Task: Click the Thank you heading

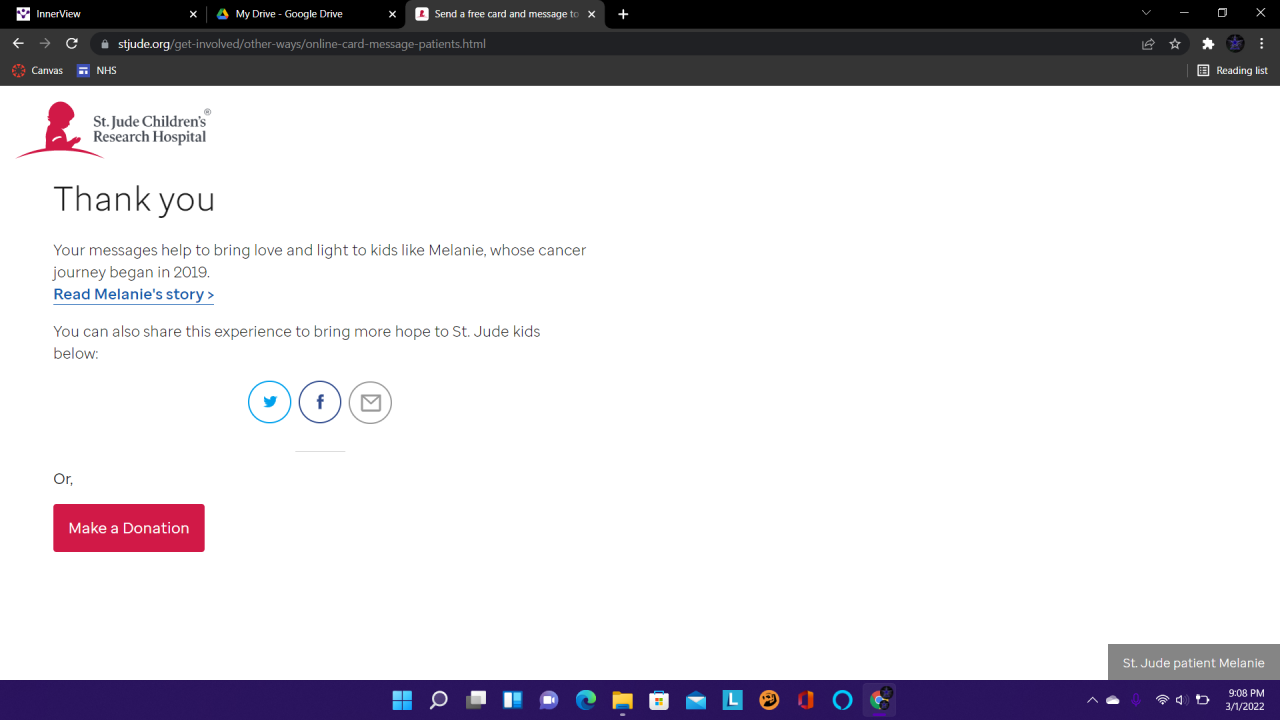Action: point(134,199)
